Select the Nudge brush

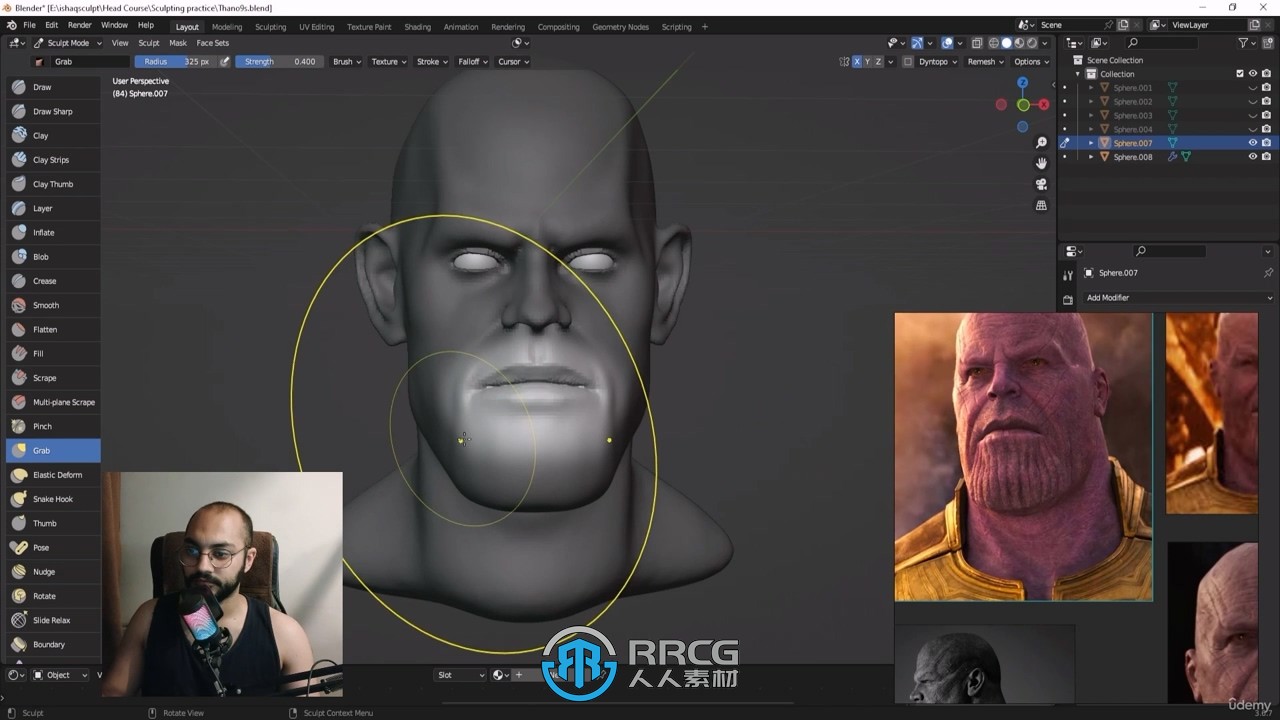(x=53, y=572)
